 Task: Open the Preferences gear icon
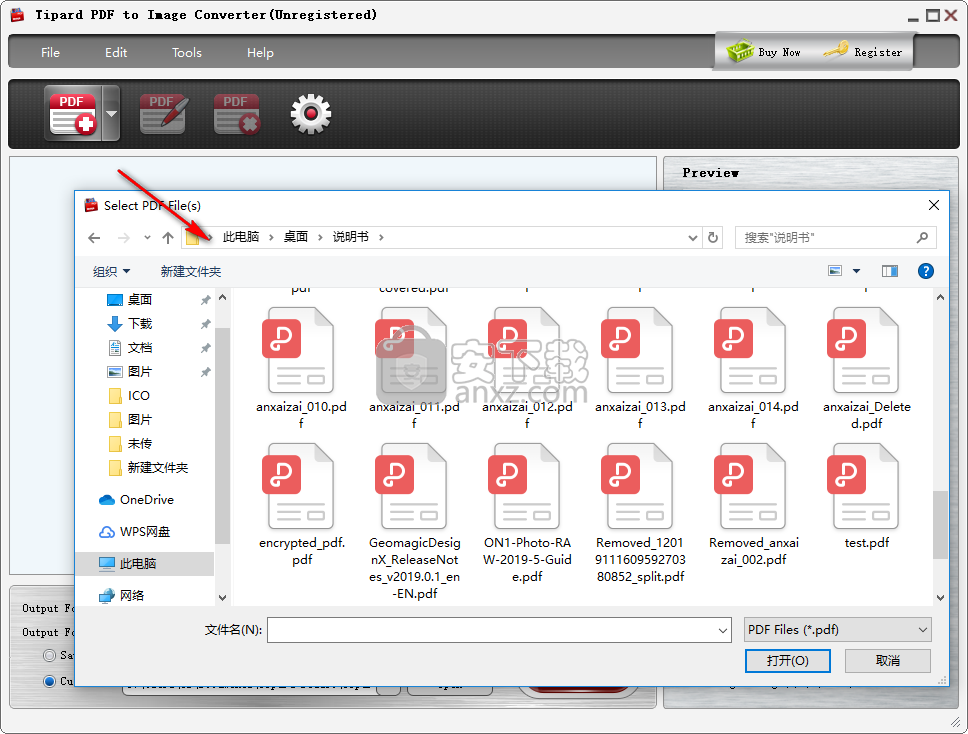[x=311, y=114]
